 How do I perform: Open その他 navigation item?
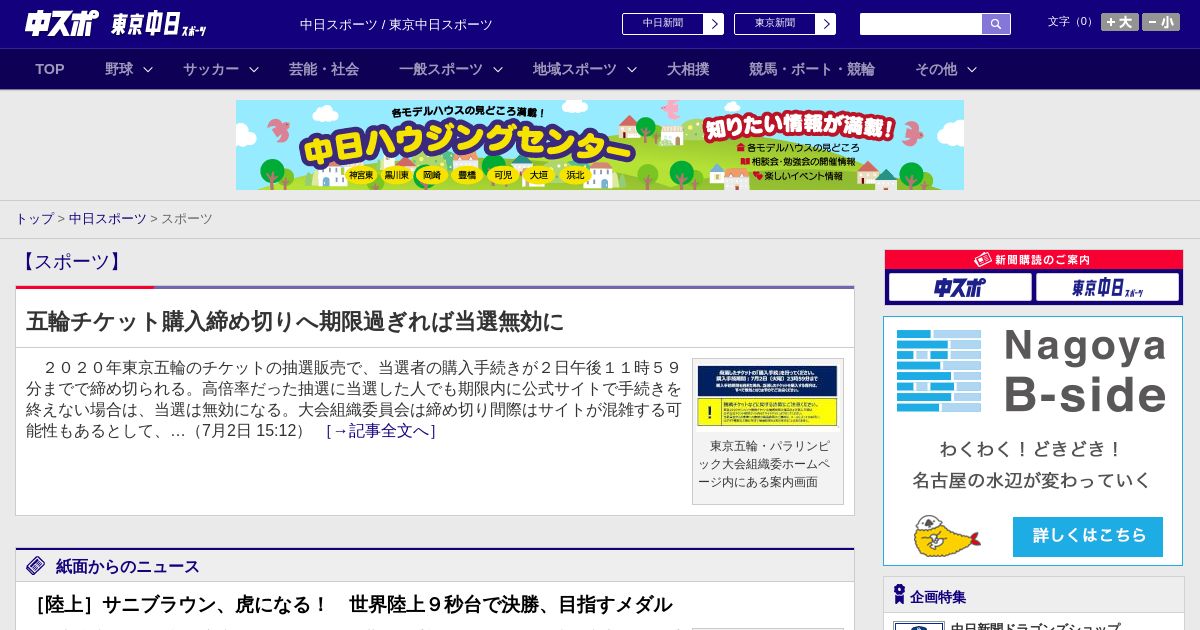tap(936, 69)
